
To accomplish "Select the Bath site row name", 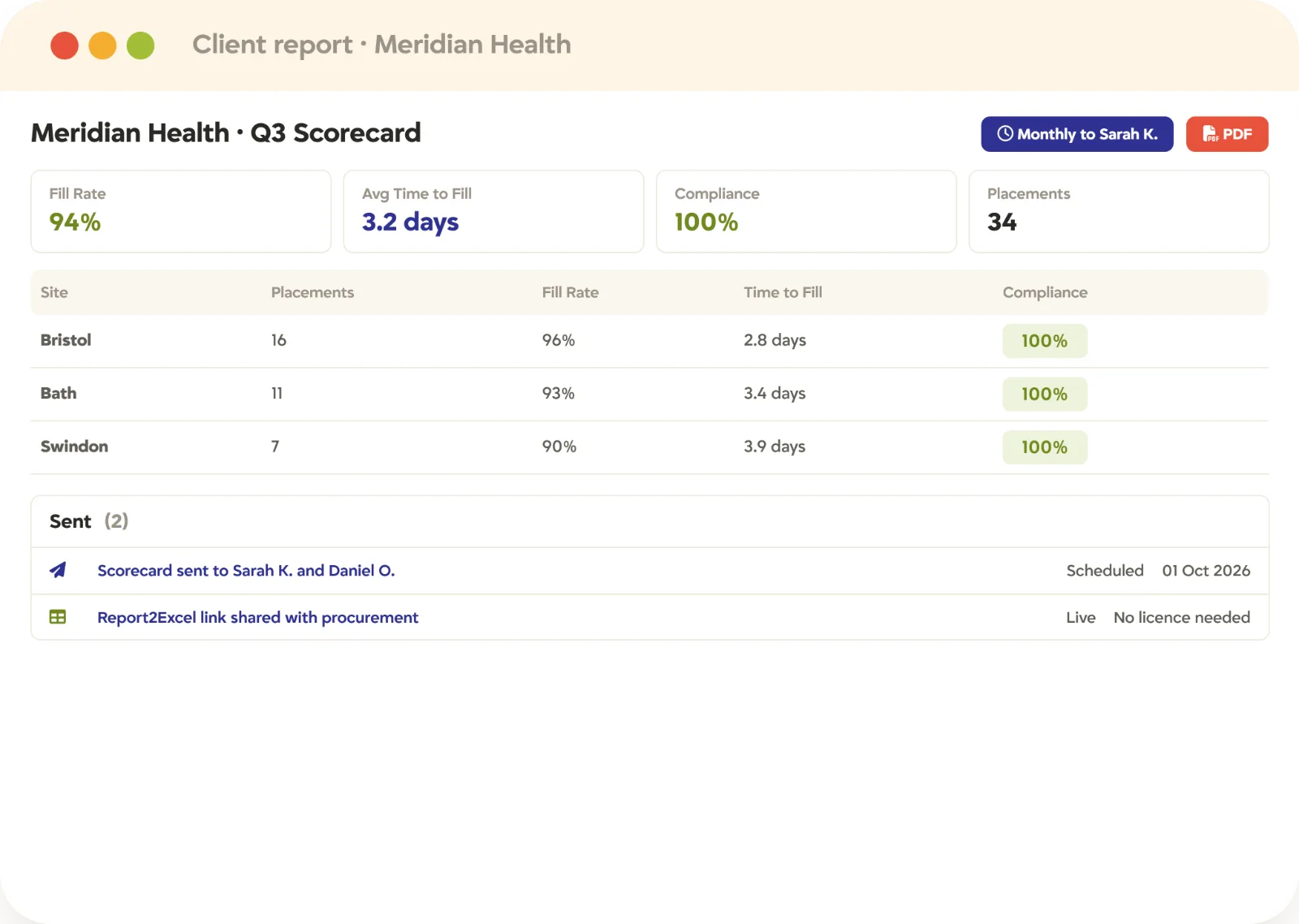I will click(58, 393).
